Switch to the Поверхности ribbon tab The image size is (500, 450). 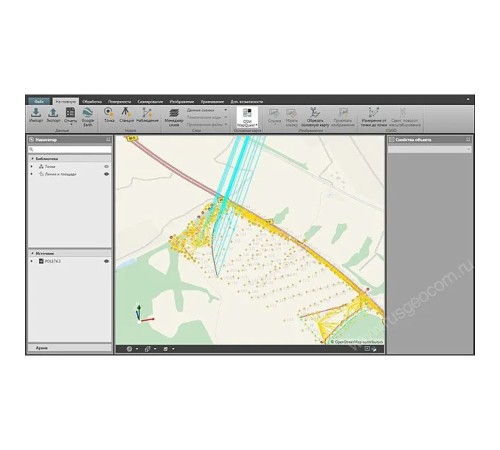[x=120, y=102]
